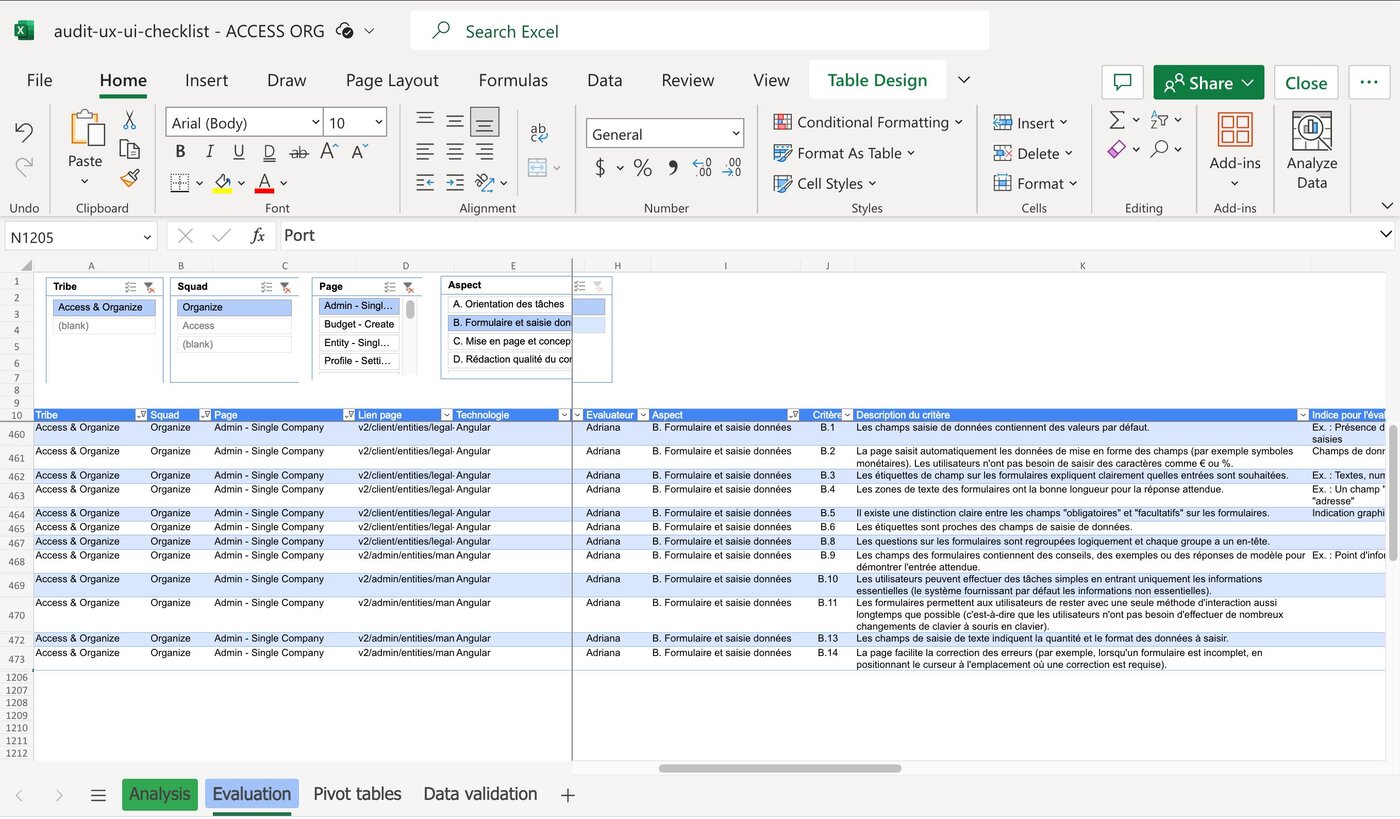
Task: Click the Decrease Indent icon
Action: point(425,183)
